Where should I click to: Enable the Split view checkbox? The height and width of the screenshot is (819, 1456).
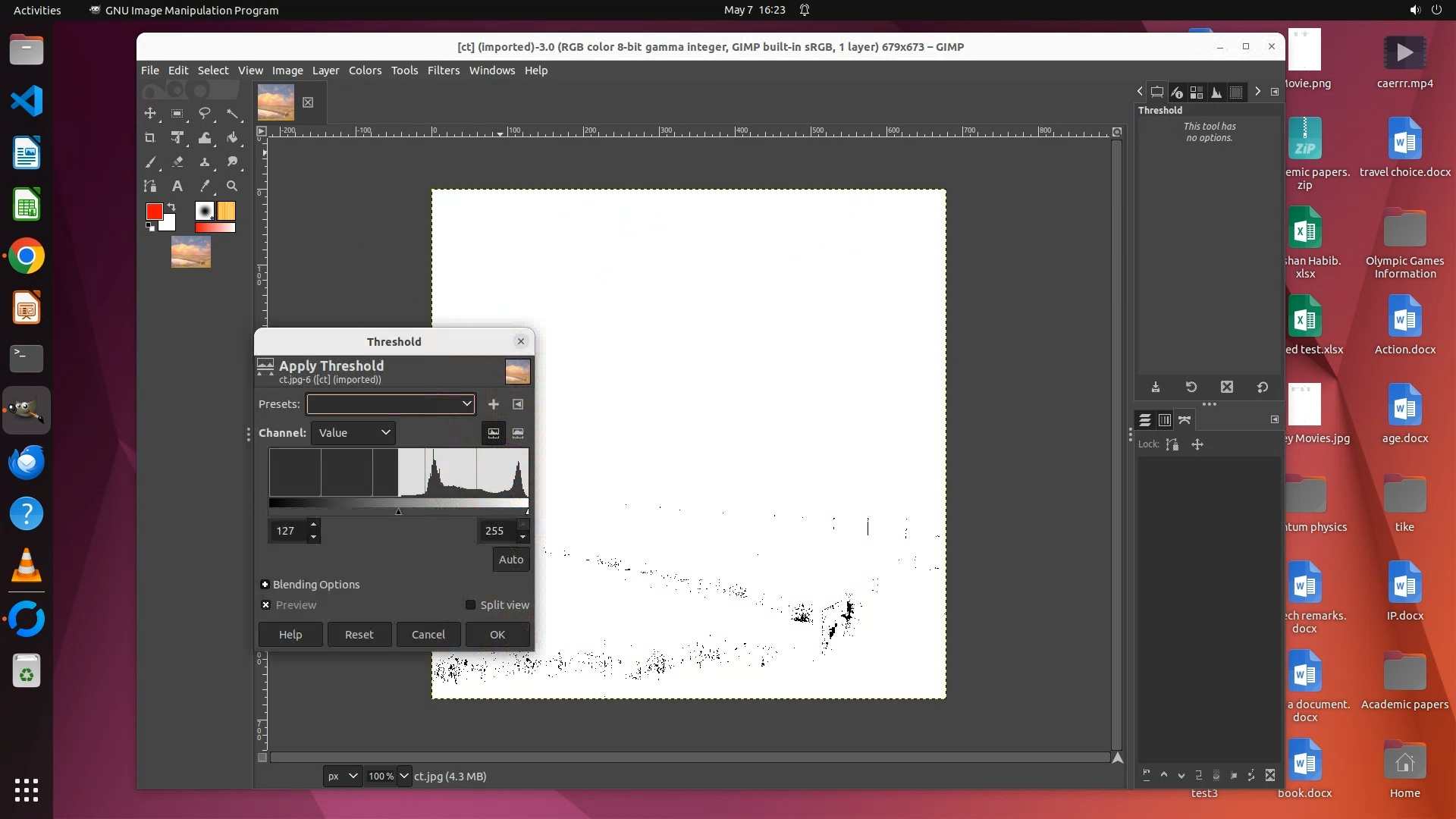[x=470, y=605]
